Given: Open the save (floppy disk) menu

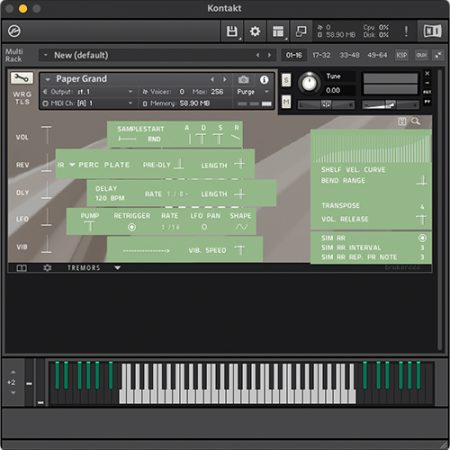Looking at the screenshot, I should 232,31.
